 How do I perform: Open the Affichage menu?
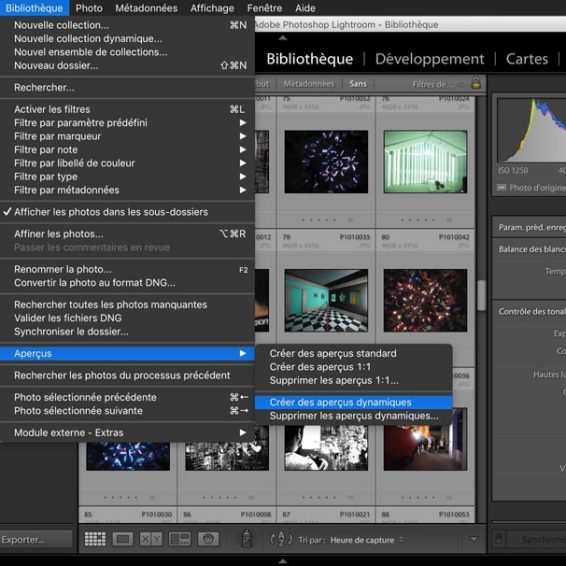pyautogui.click(x=212, y=8)
